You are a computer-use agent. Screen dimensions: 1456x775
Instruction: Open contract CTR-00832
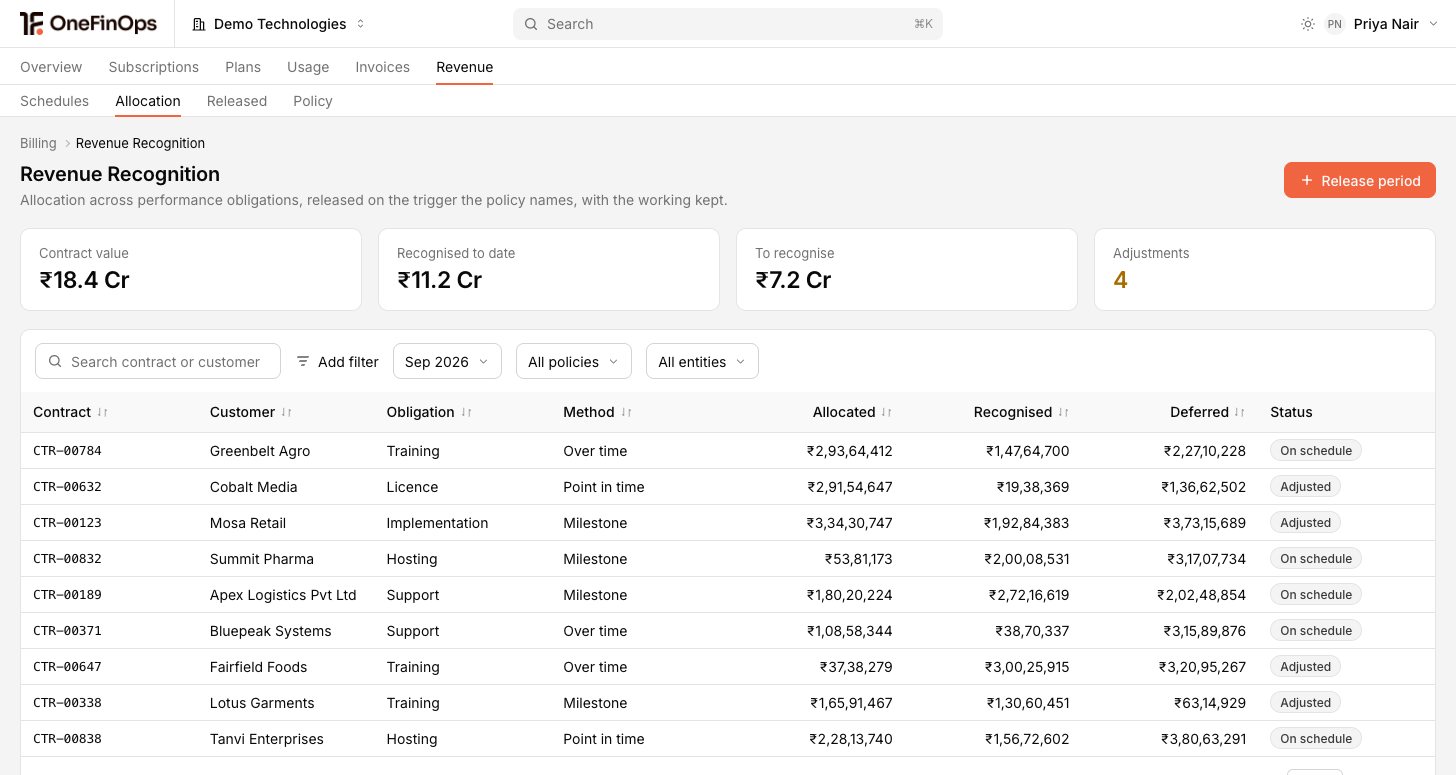pyautogui.click(x=67, y=559)
